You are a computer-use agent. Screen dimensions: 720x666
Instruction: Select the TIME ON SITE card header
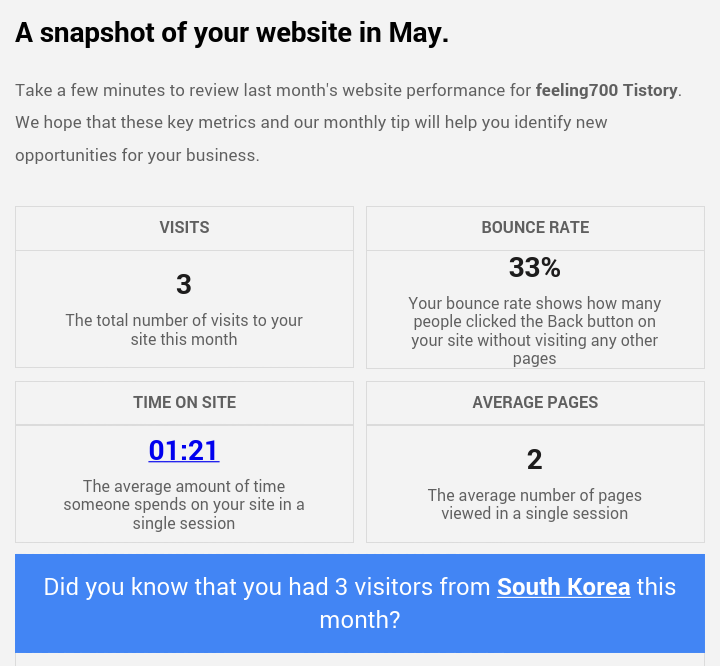[184, 403]
